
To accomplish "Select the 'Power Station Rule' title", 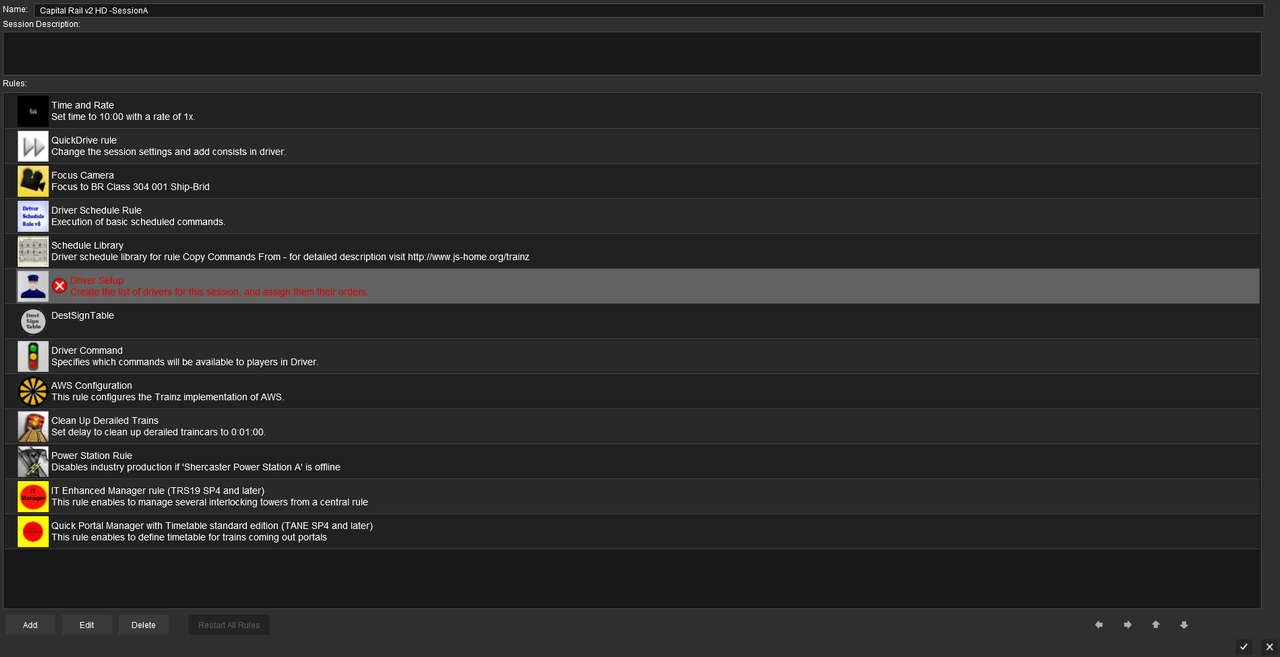I will 92,455.
